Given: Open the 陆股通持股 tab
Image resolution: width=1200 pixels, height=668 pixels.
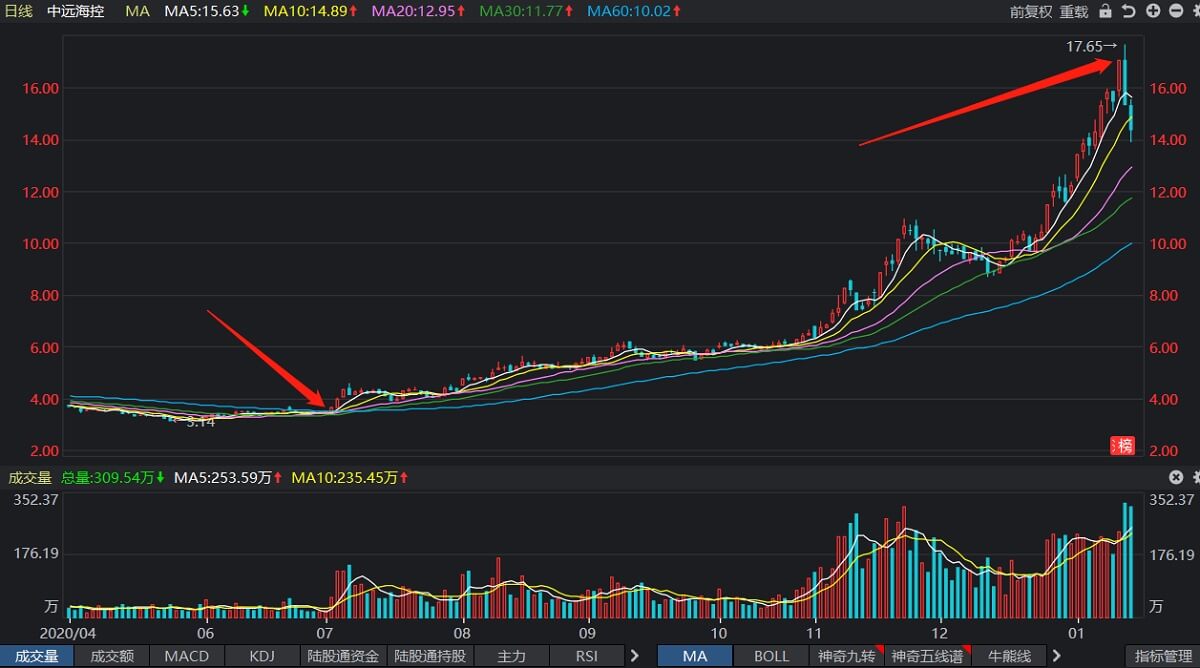Looking at the screenshot, I should pos(430,656).
